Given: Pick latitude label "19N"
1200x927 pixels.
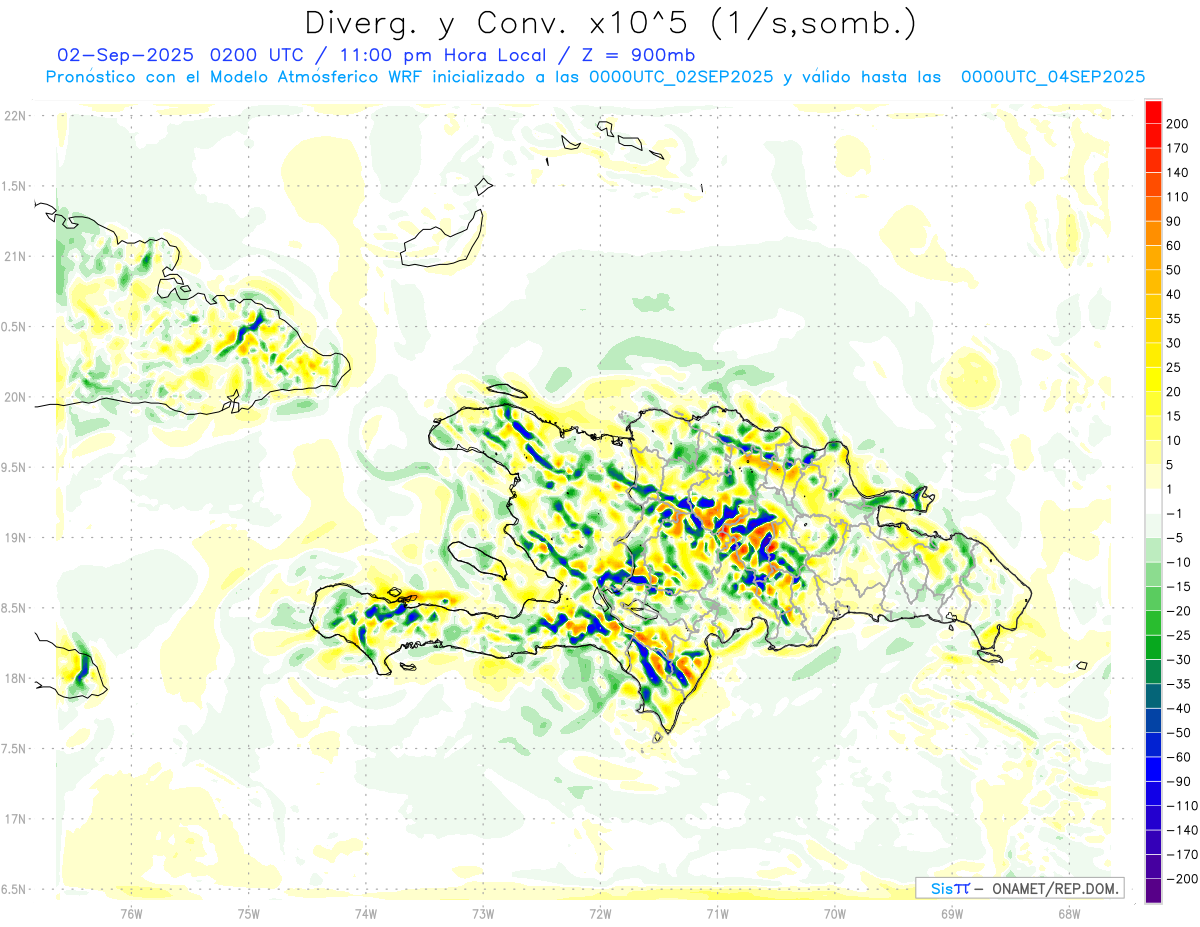Looking at the screenshot, I should [15, 538].
